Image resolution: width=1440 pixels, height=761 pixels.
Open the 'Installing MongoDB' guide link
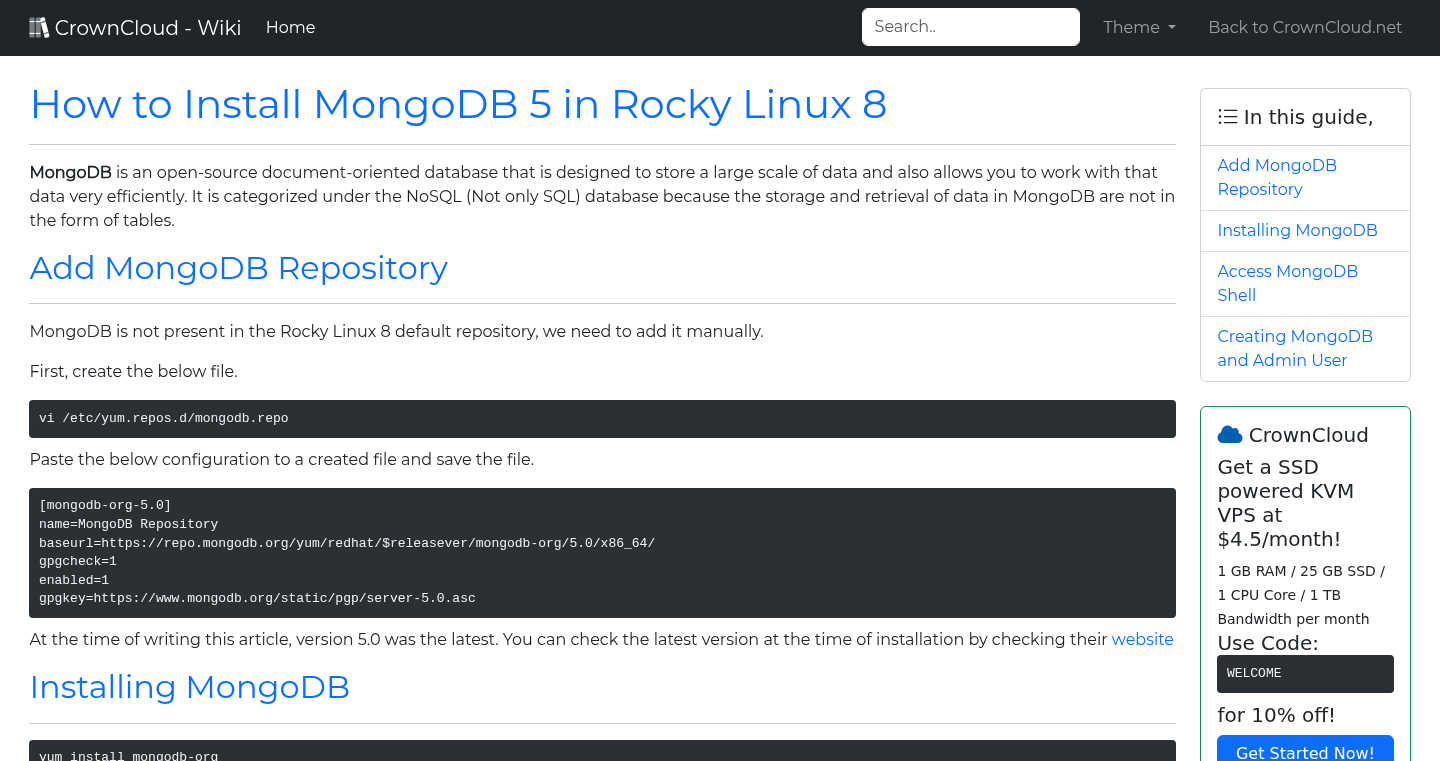point(1297,230)
